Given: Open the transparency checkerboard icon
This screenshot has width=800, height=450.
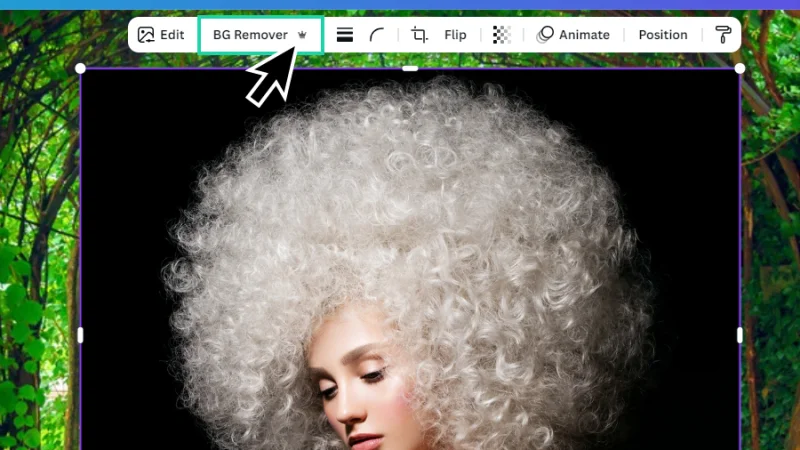Looking at the screenshot, I should tap(502, 35).
